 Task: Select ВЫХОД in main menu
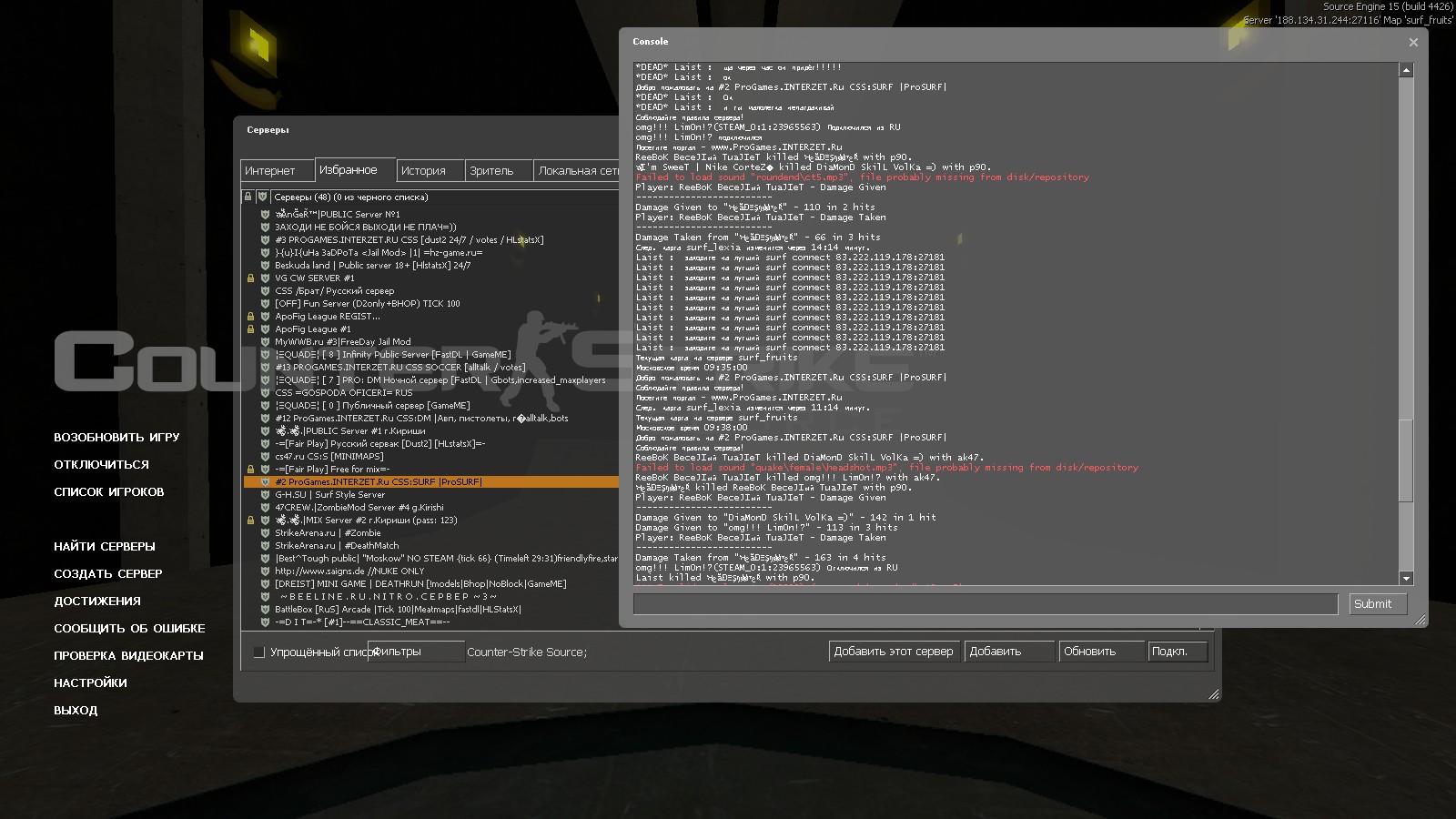[76, 711]
